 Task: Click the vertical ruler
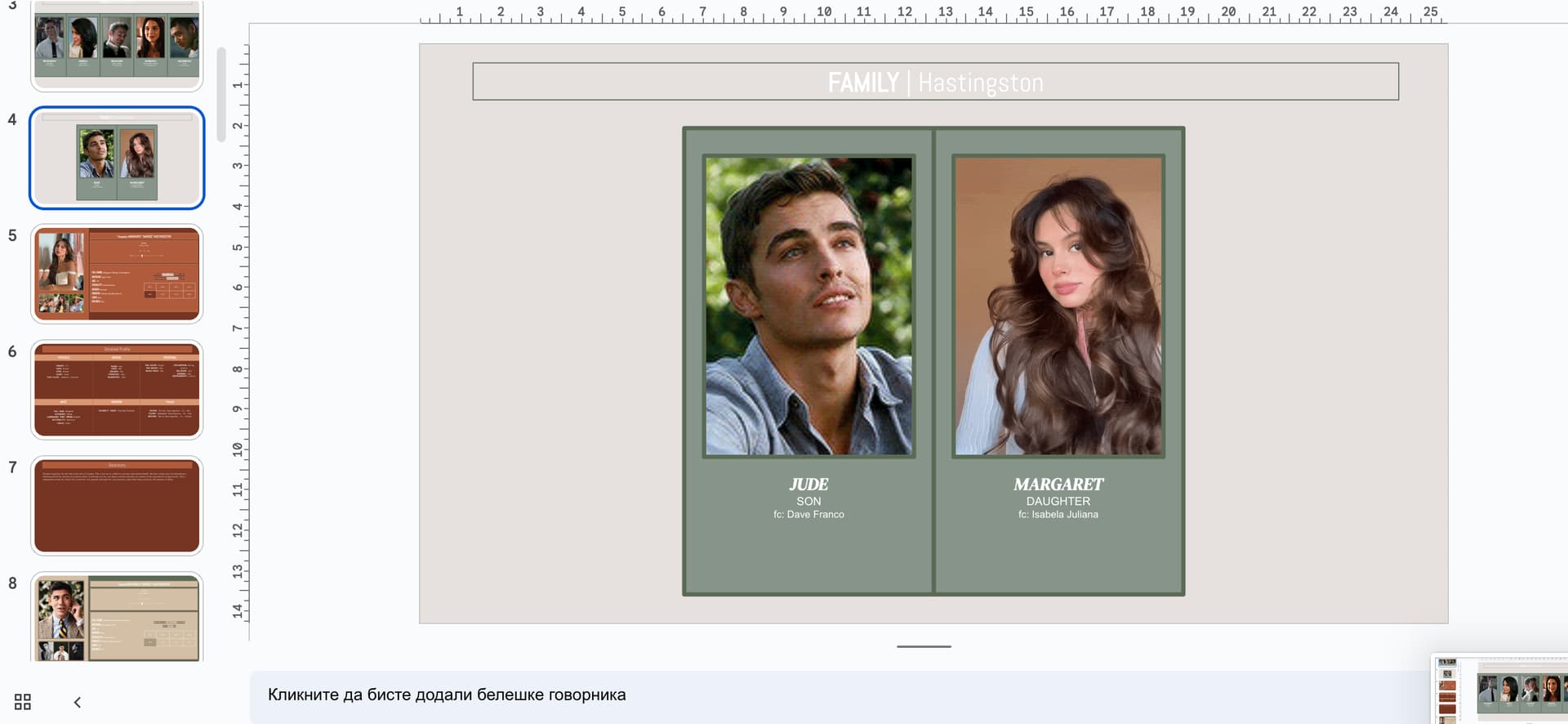click(x=238, y=333)
